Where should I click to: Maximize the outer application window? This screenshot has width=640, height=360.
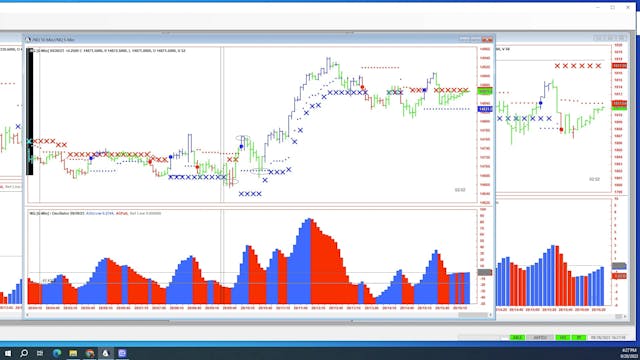point(613,7)
